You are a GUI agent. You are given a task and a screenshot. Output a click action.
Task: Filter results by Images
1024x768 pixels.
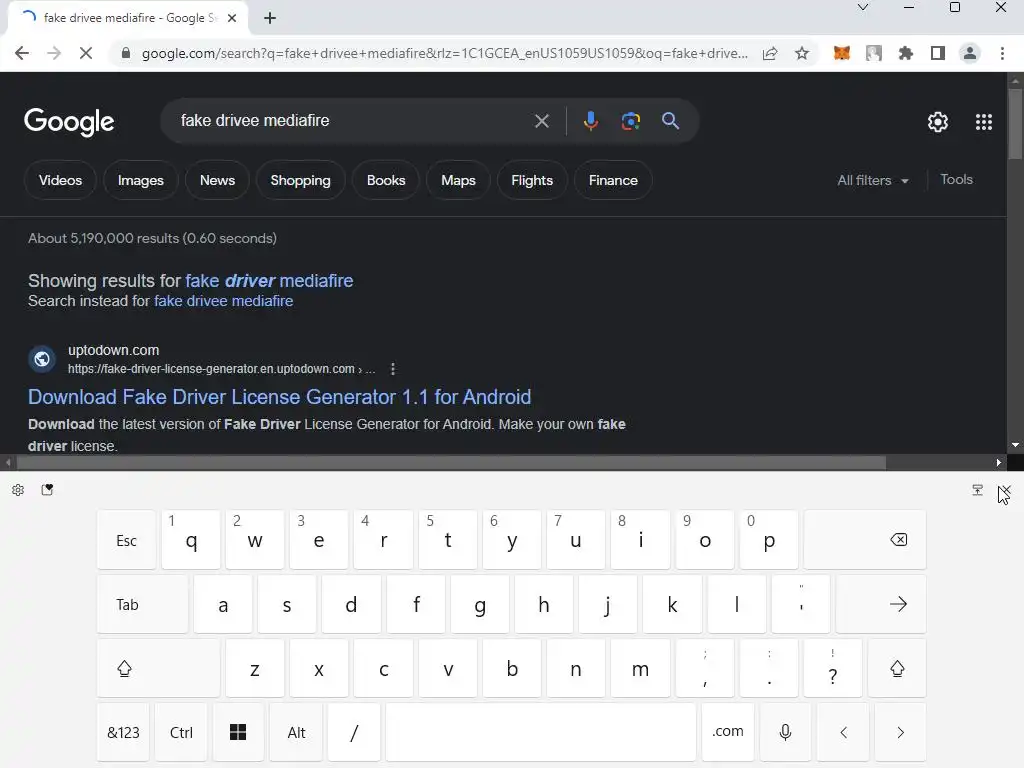point(140,180)
